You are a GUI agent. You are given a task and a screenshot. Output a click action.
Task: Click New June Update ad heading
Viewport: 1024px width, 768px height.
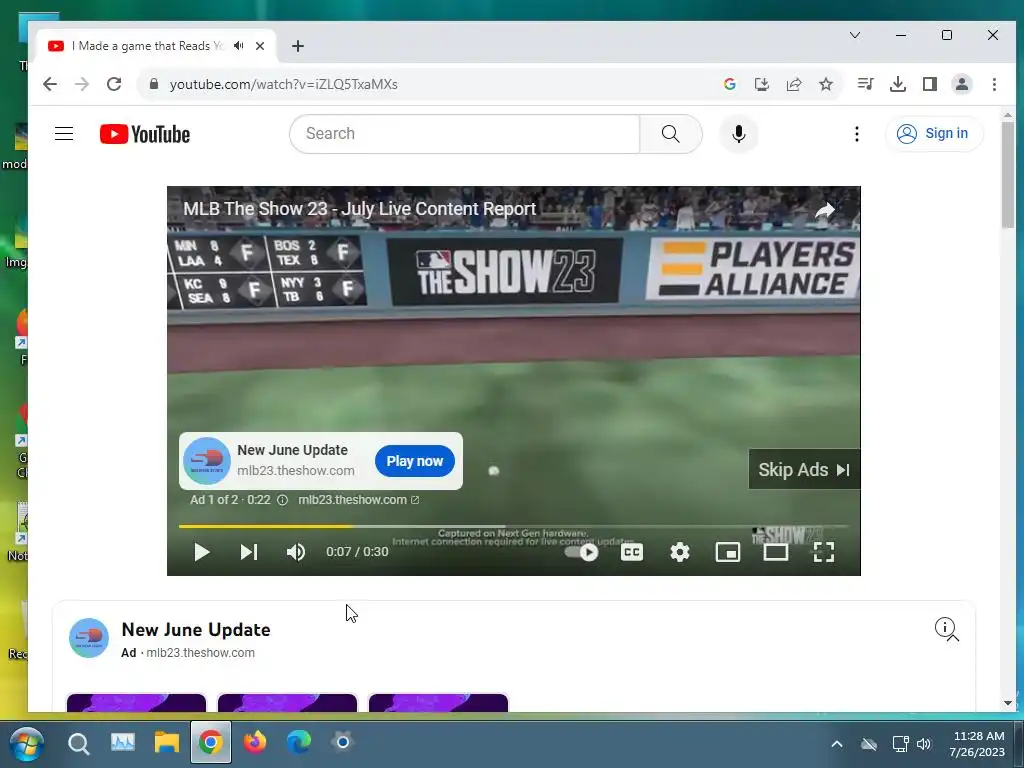point(196,630)
